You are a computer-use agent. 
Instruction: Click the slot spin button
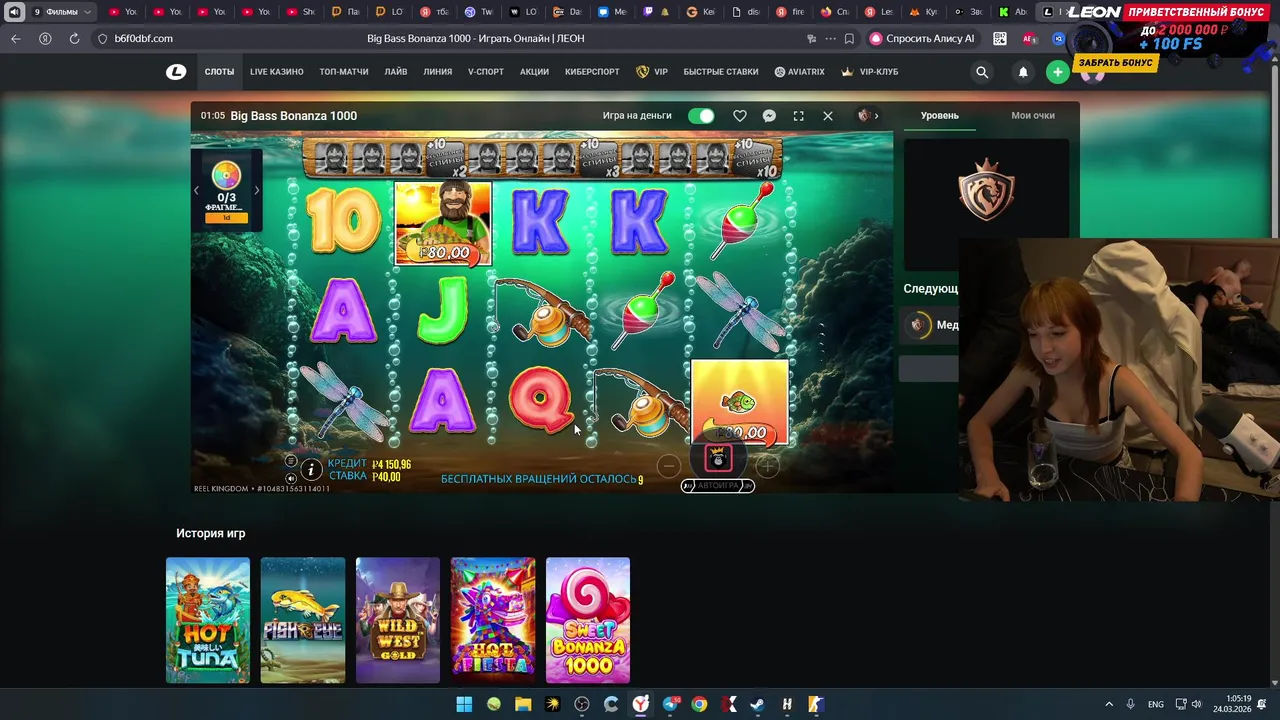718,459
